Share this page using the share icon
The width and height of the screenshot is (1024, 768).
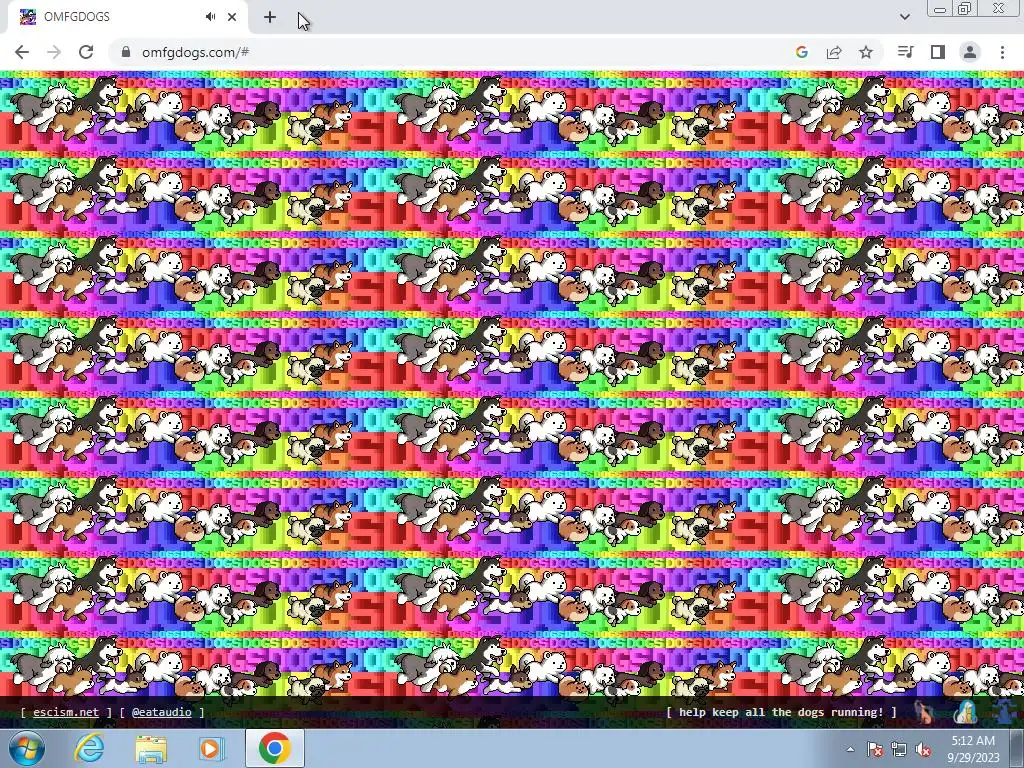834,52
